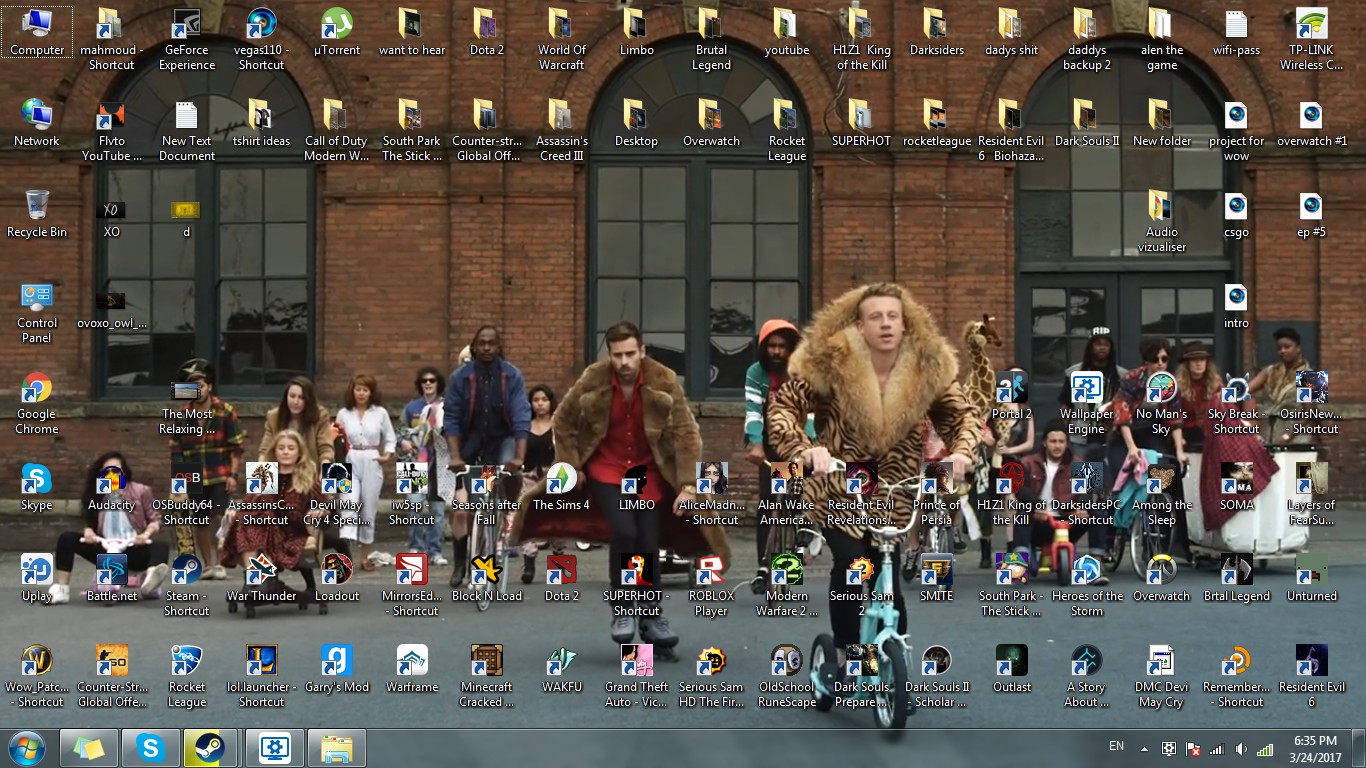Start µTorrent

pyautogui.click(x=336, y=22)
